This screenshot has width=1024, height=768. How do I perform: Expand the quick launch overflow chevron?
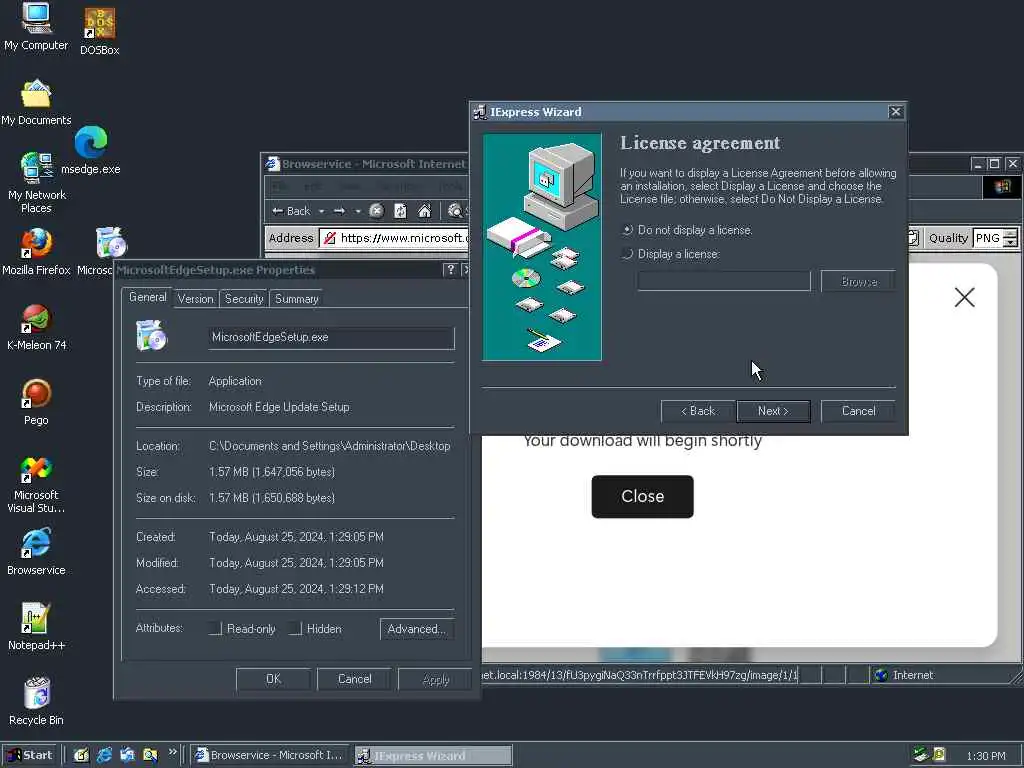tap(172, 752)
